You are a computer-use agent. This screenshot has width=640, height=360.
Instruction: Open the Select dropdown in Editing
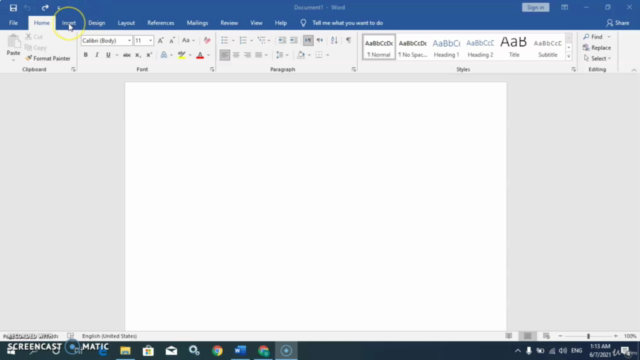pos(598,58)
